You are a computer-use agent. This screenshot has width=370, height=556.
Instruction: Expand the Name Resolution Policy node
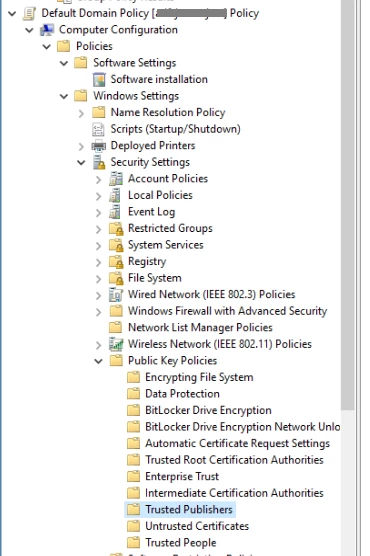coord(81,113)
